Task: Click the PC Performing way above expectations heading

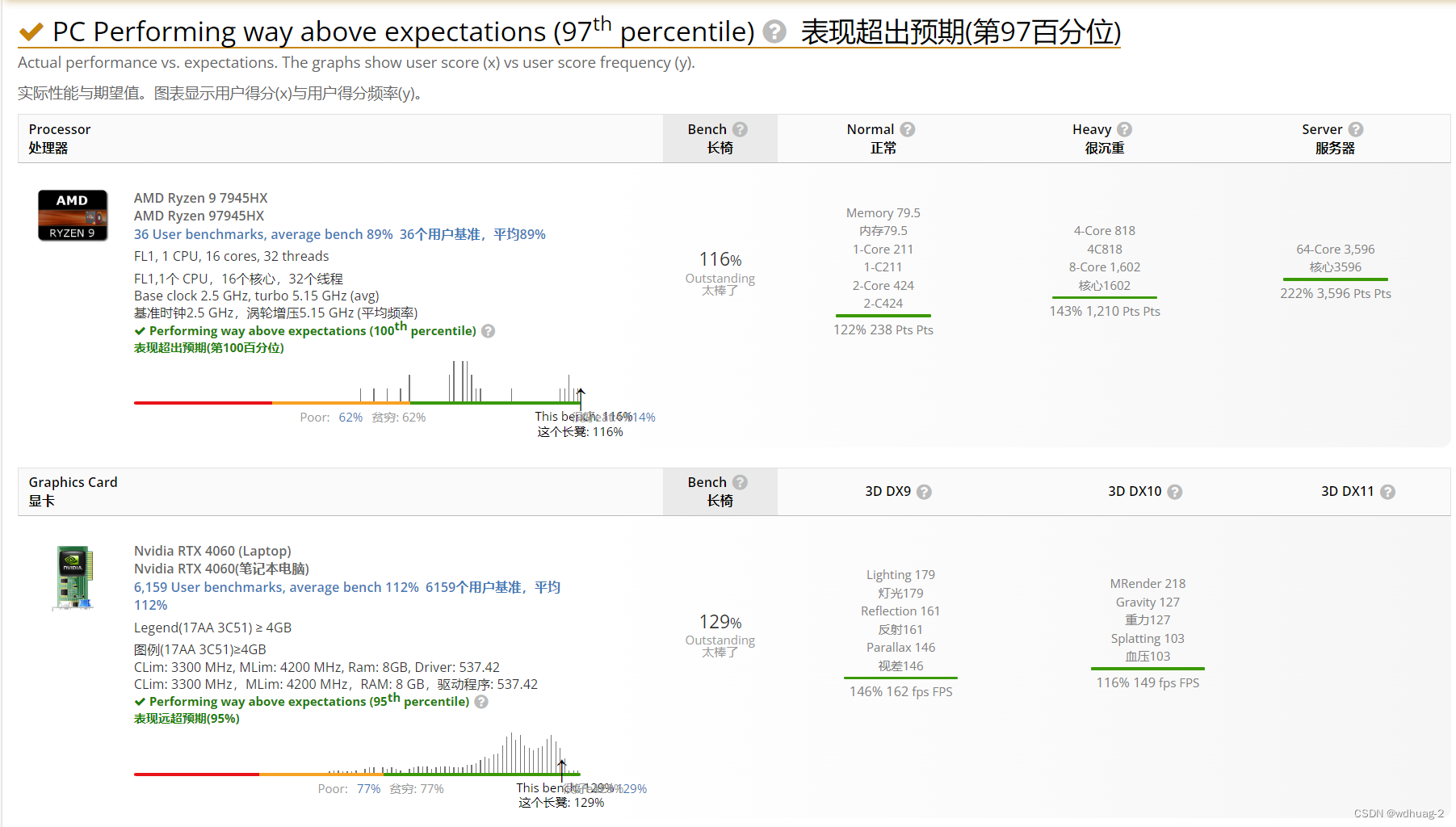Action: click(x=404, y=31)
